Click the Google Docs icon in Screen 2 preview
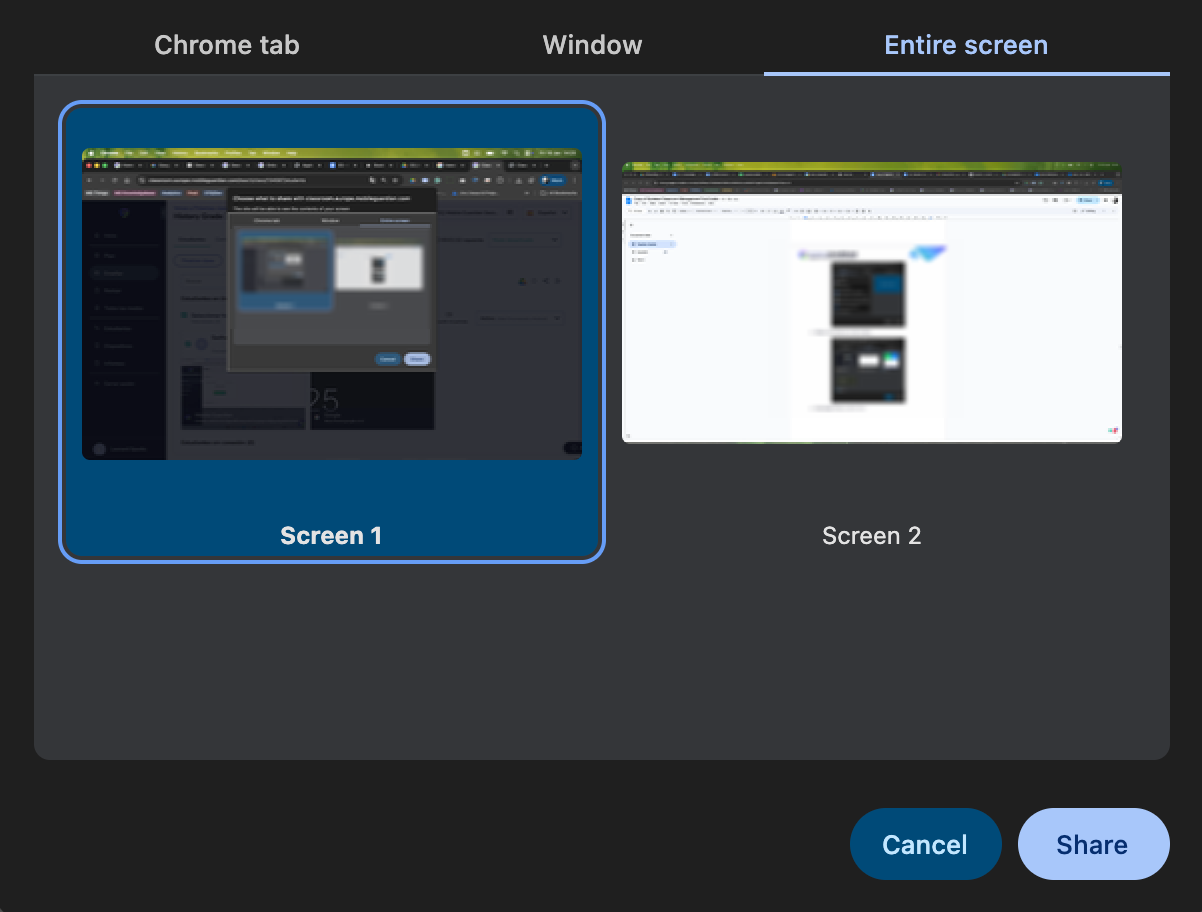This screenshot has height=912, width=1202. (x=628, y=200)
